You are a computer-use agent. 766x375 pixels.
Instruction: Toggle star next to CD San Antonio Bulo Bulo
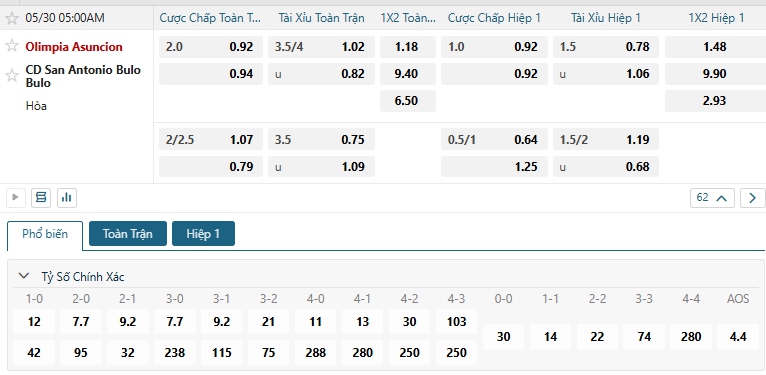12,75
